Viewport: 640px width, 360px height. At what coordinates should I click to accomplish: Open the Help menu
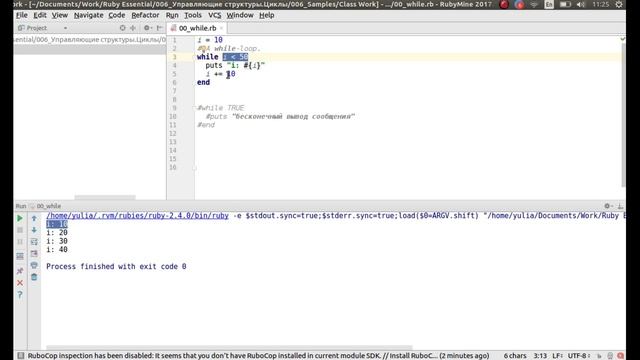click(x=267, y=15)
